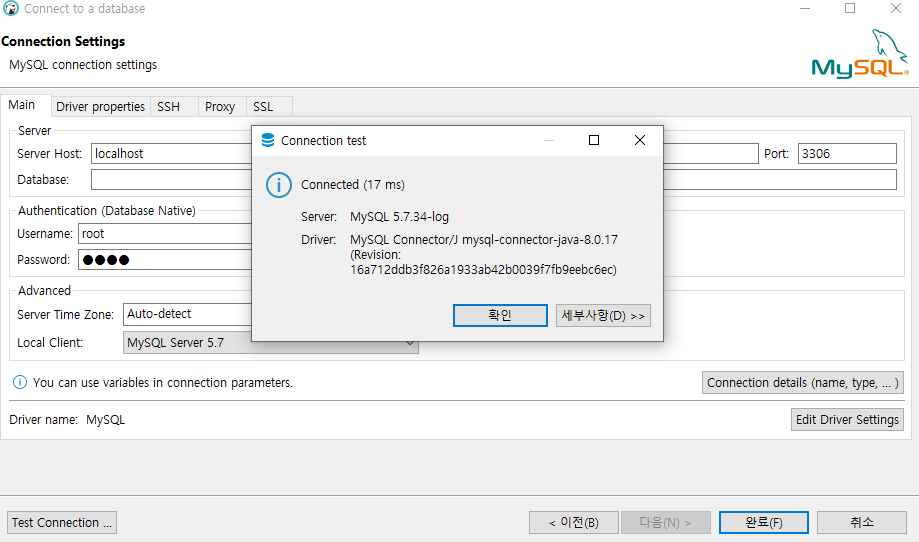
Task: Click the variables in connection parameters hint
Action: click(x=162, y=383)
